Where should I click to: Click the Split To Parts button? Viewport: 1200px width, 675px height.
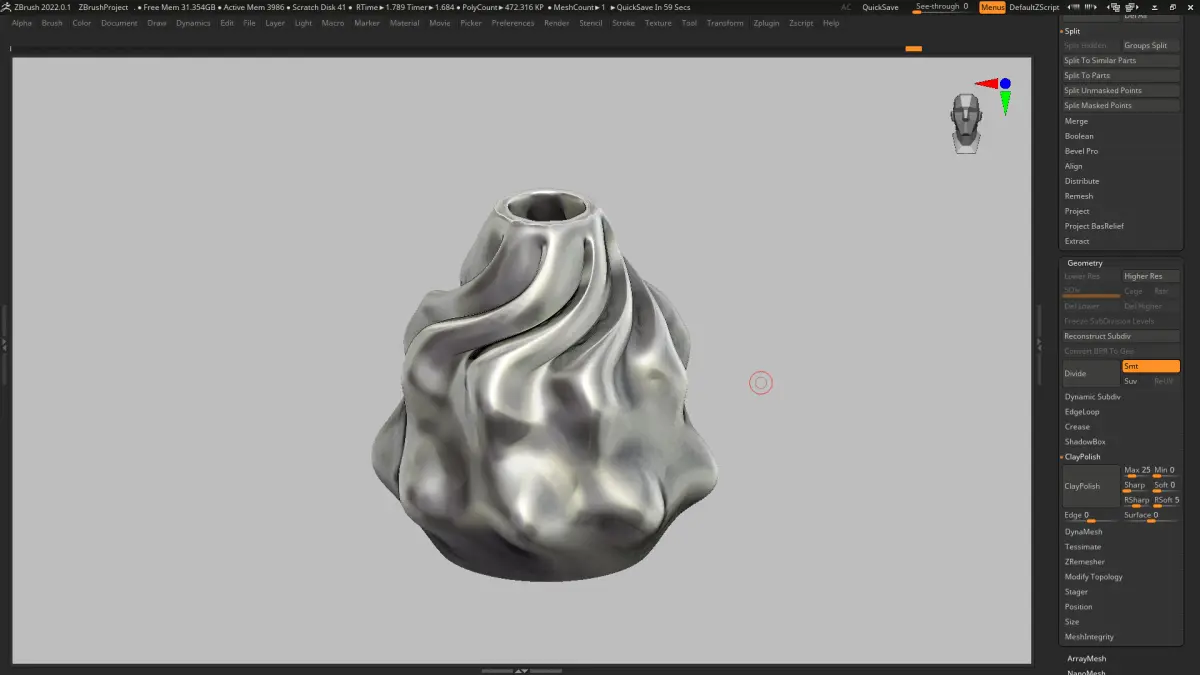(1121, 76)
